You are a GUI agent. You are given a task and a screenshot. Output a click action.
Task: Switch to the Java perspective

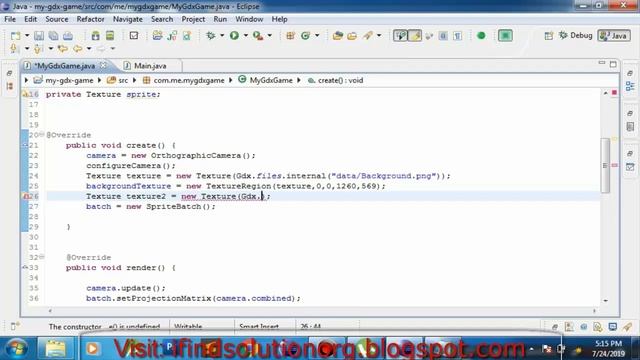coord(614,36)
